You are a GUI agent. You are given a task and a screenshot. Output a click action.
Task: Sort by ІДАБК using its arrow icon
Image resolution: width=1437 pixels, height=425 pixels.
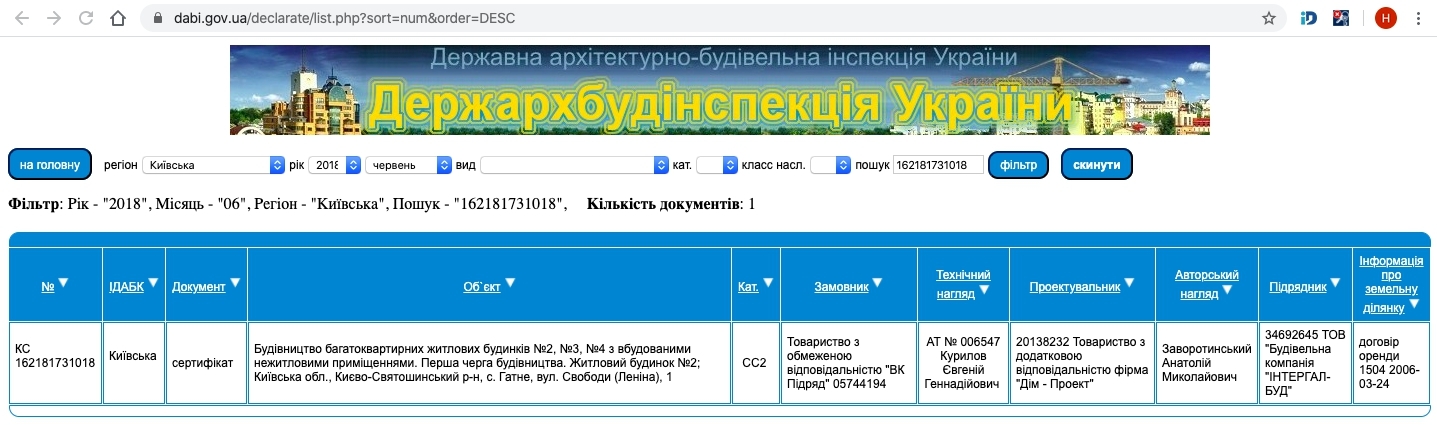pyautogui.click(x=154, y=283)
